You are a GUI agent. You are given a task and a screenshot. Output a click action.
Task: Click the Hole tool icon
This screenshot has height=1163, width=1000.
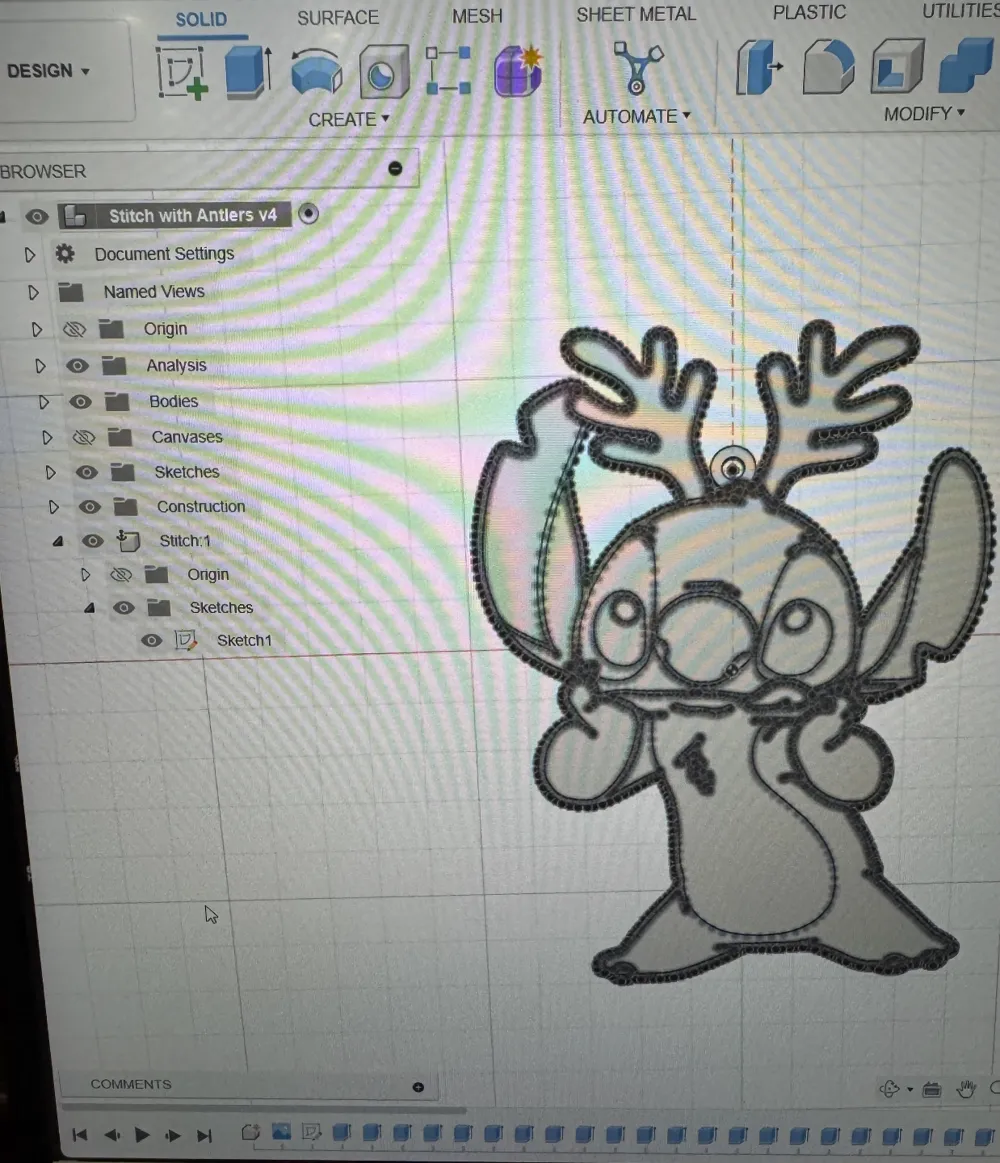[383, 73]
